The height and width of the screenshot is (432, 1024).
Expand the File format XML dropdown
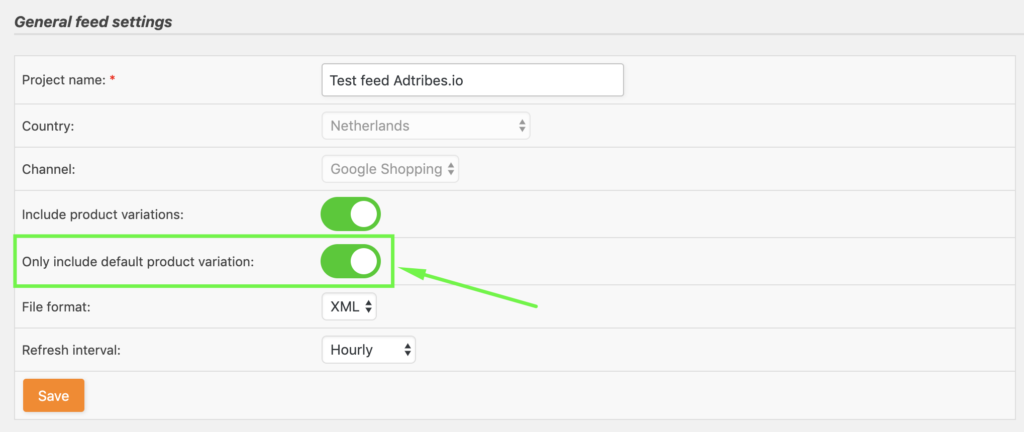[348, 307]
